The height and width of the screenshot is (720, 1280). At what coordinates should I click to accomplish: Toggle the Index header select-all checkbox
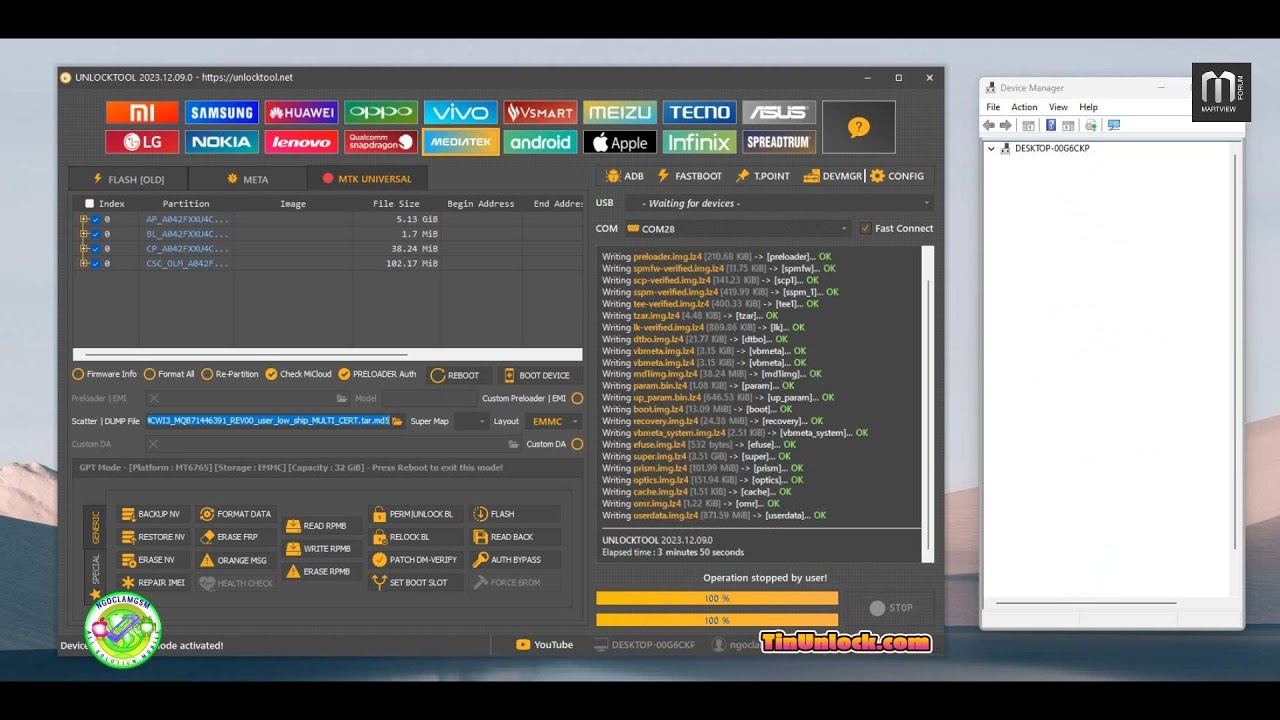[x=89, y=204]
